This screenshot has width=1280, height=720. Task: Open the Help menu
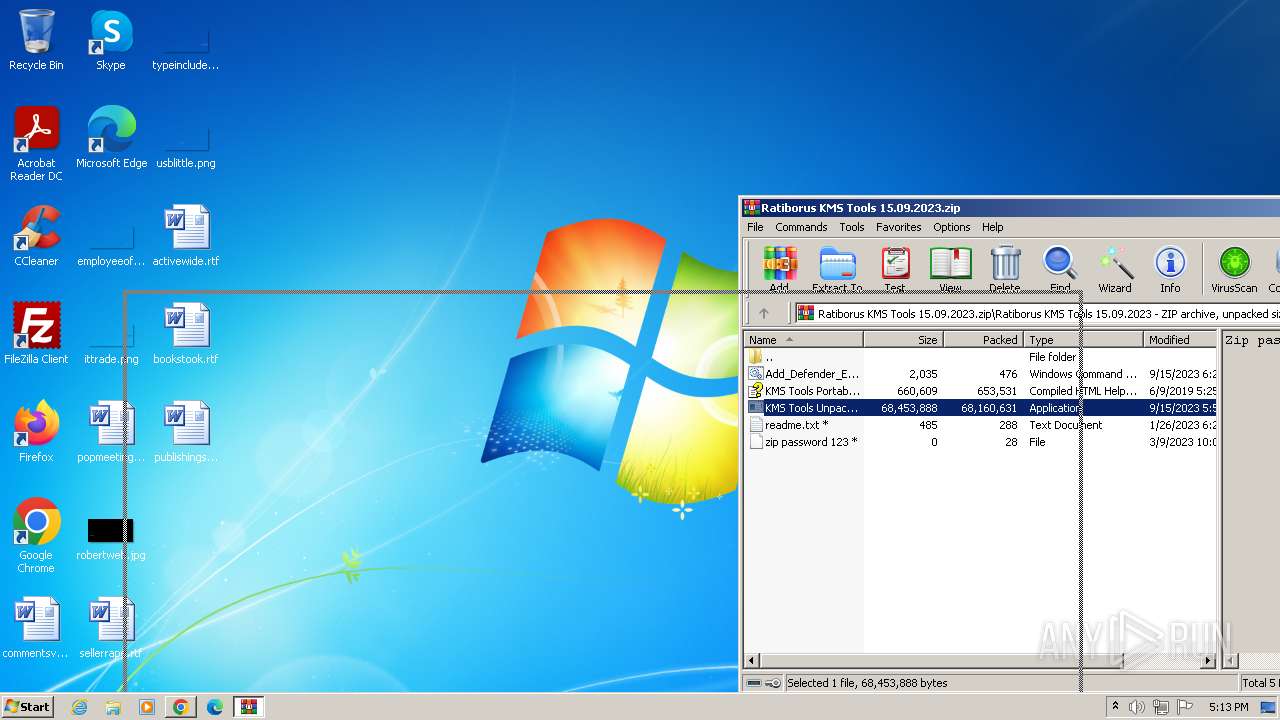[x=993, y=227]
